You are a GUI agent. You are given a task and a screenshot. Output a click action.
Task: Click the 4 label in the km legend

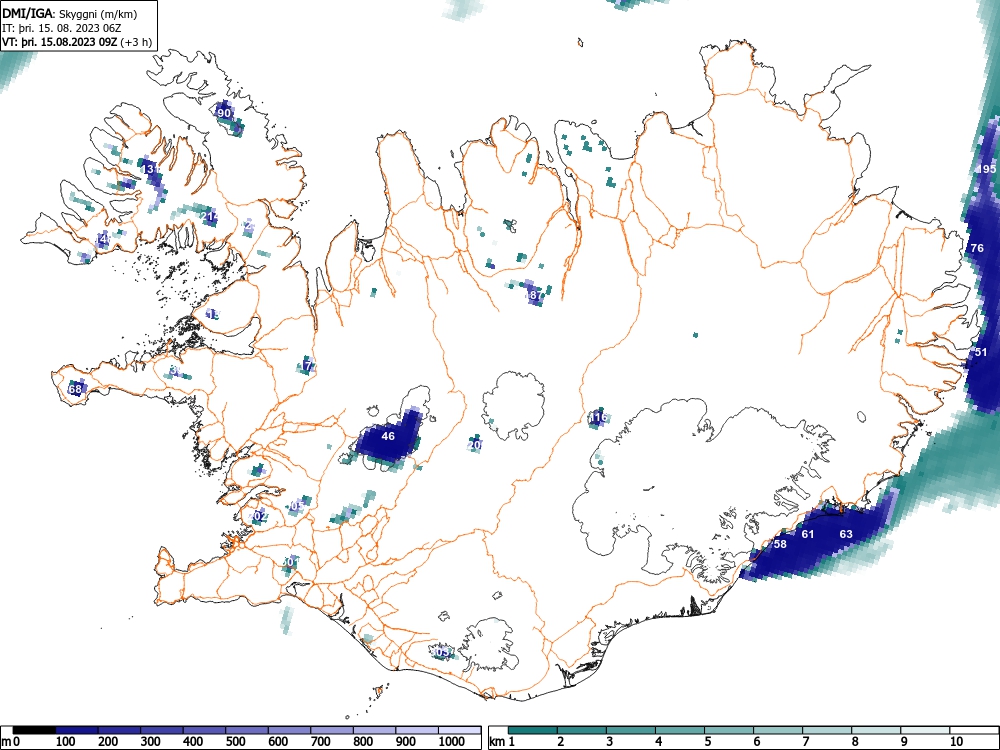point(659,742)
